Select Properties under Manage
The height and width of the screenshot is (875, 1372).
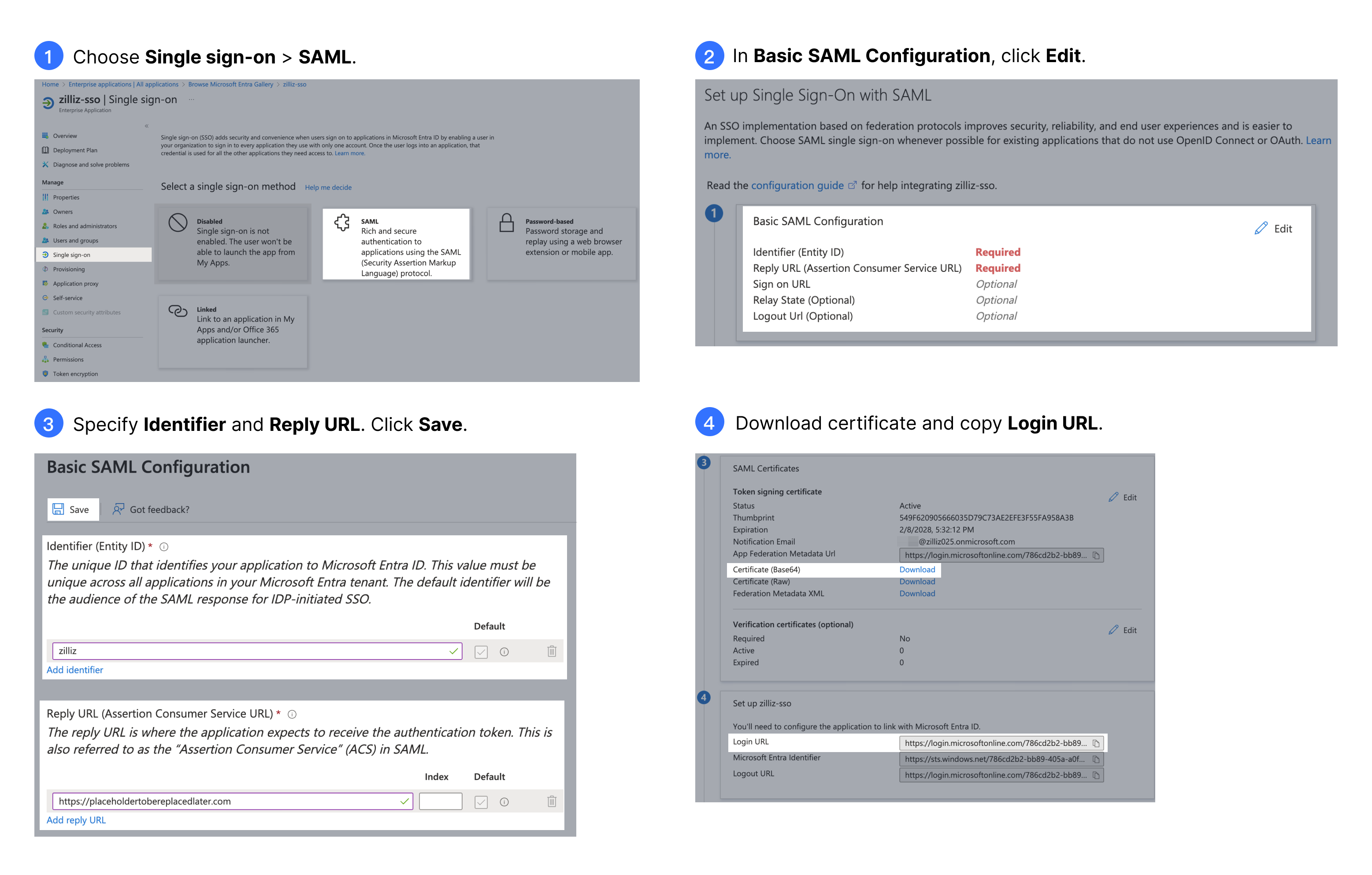click(66, 197)
